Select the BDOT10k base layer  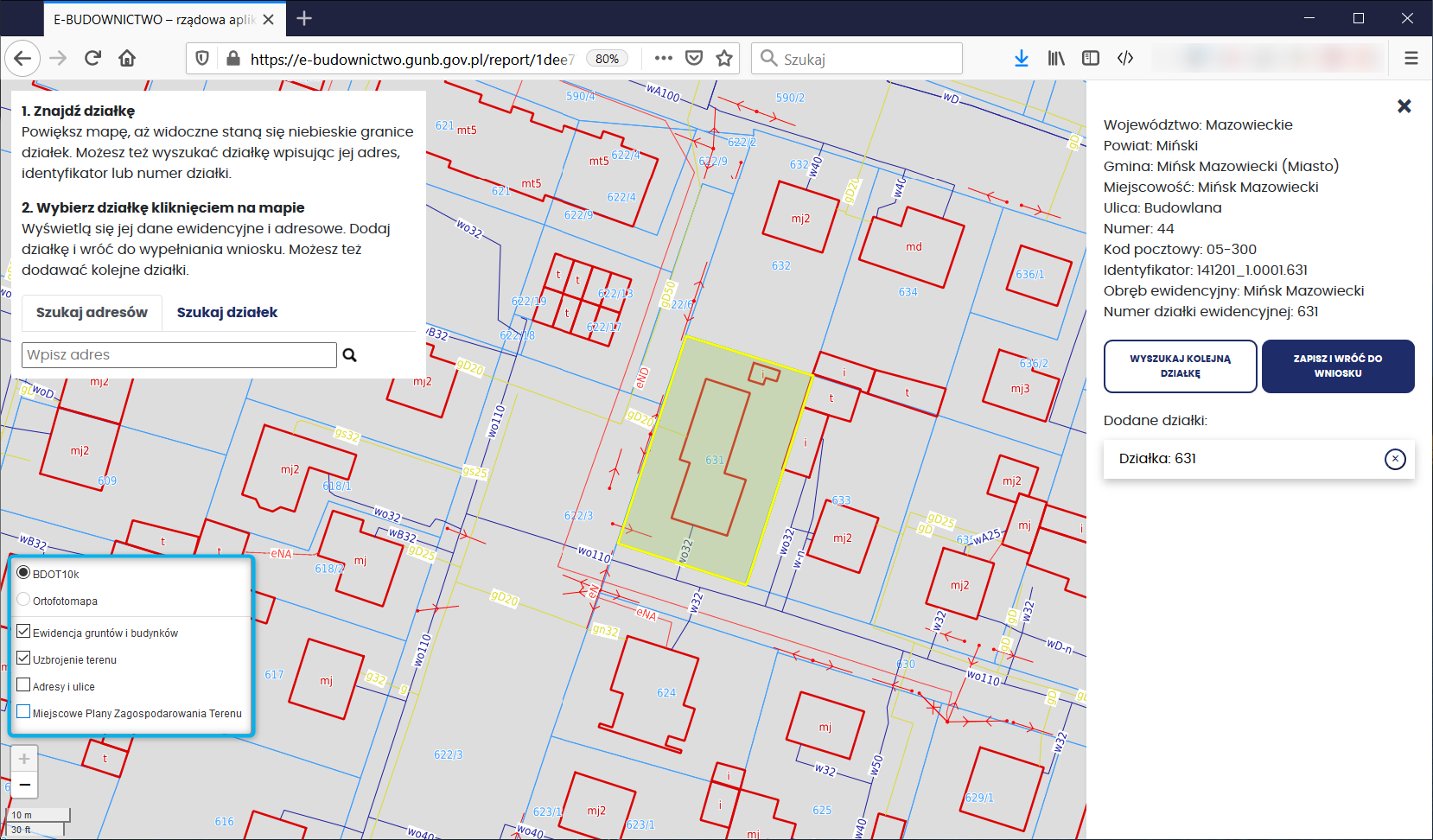point(24,573)
